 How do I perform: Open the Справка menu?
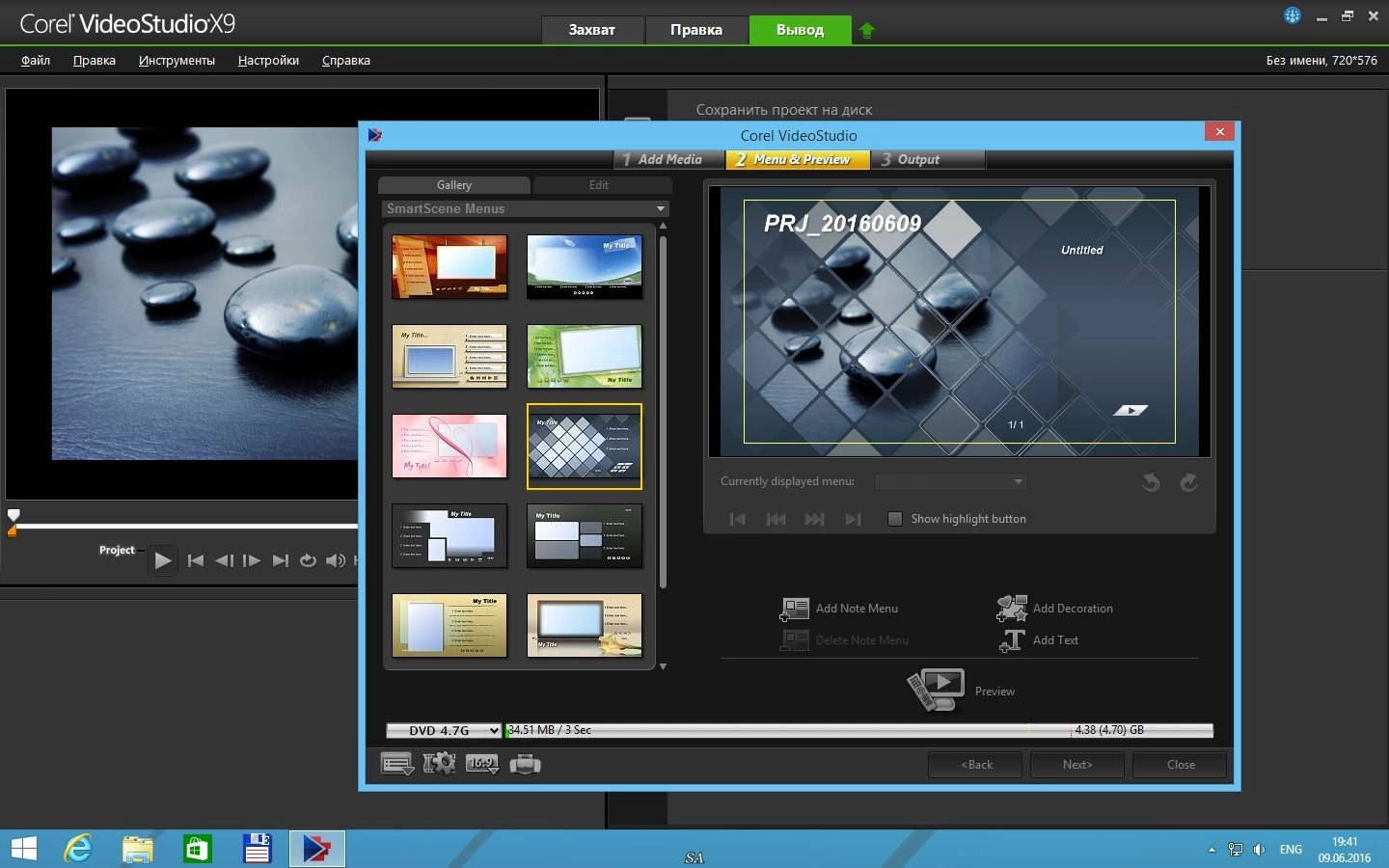click(346, 60)
